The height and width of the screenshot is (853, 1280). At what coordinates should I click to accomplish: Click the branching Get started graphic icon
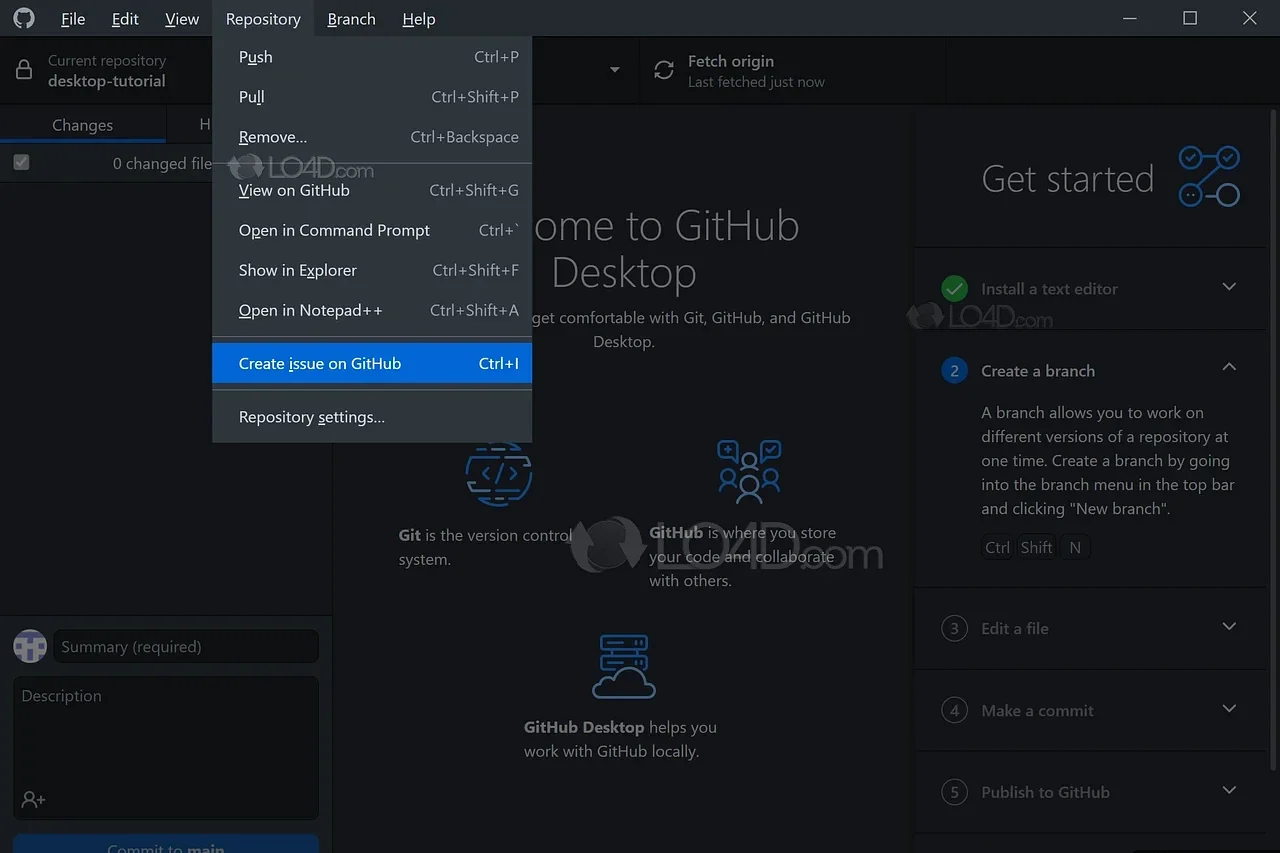[1209, 175]
